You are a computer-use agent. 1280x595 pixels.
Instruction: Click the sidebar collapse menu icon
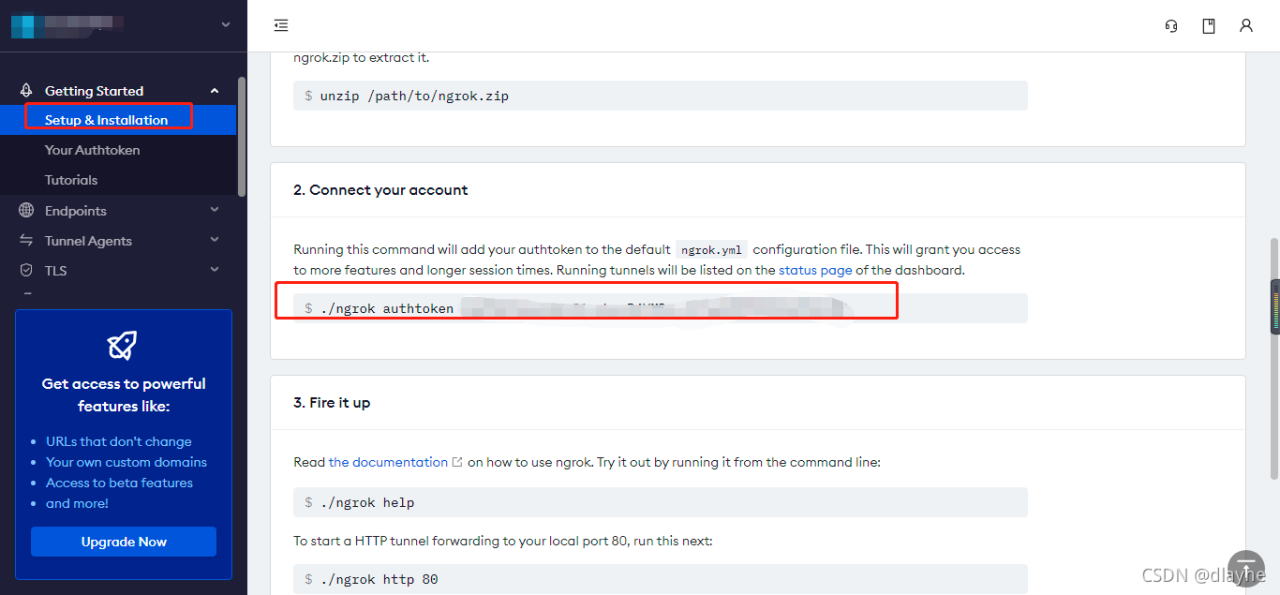281,26
